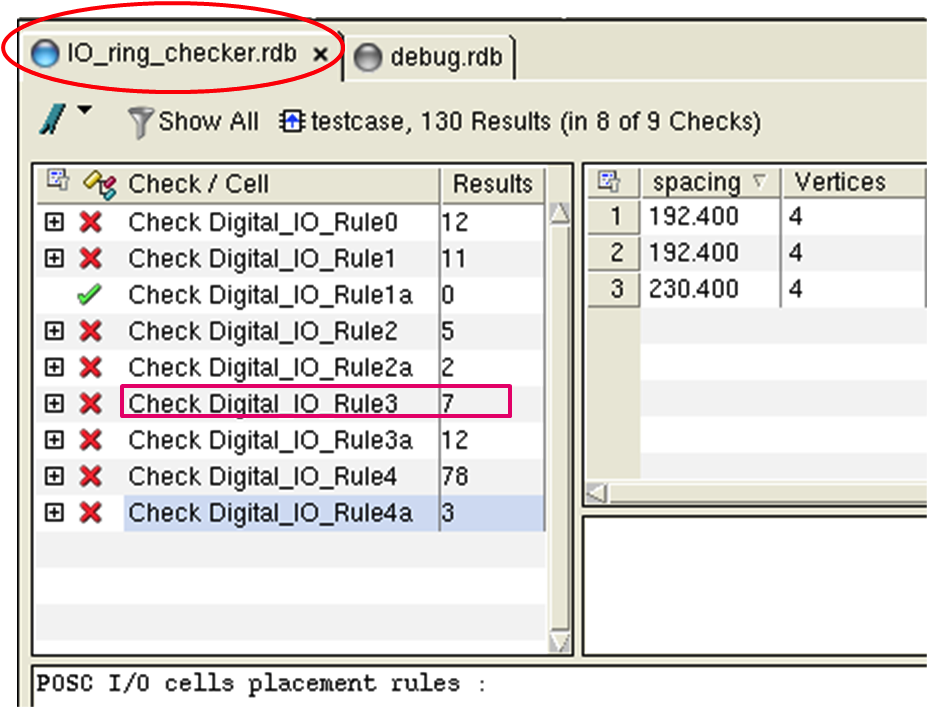The height and width of the screenshot is (708, 928).
Task: Expand Check Digital_IO_Rule0 tree node
Action: click(x=54, y=222)
